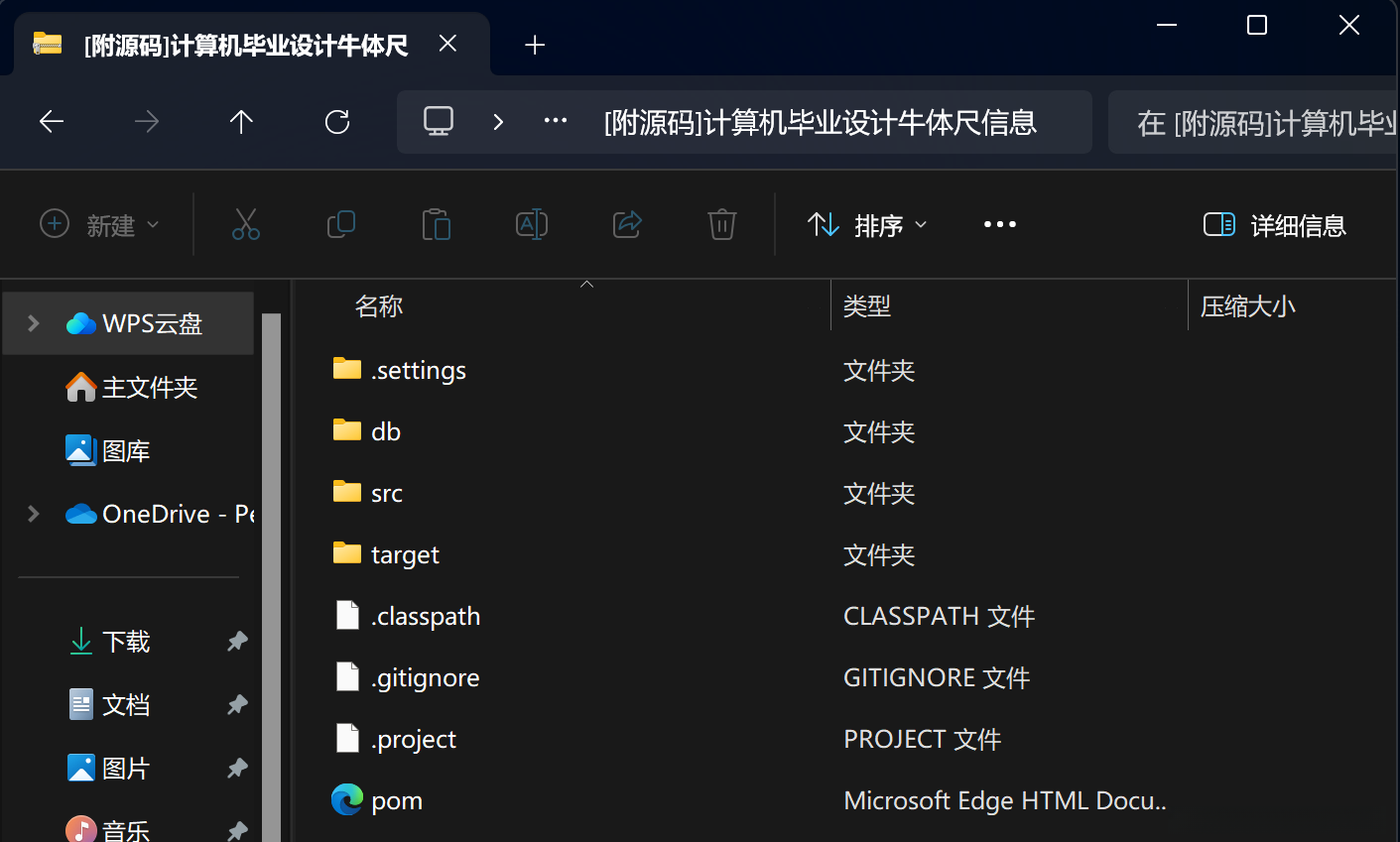Select the pom Edge HTML file
Viewport: 1400px width, 842px height.
coord(377,800)
